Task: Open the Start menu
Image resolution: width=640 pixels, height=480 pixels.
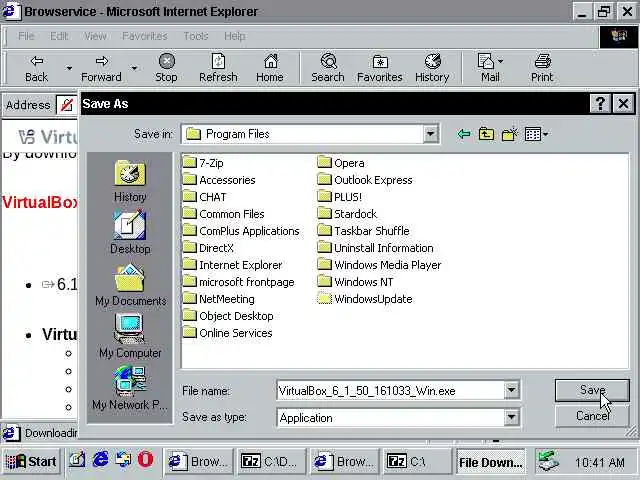Action: pyautogui.click(x=31, y=461)
